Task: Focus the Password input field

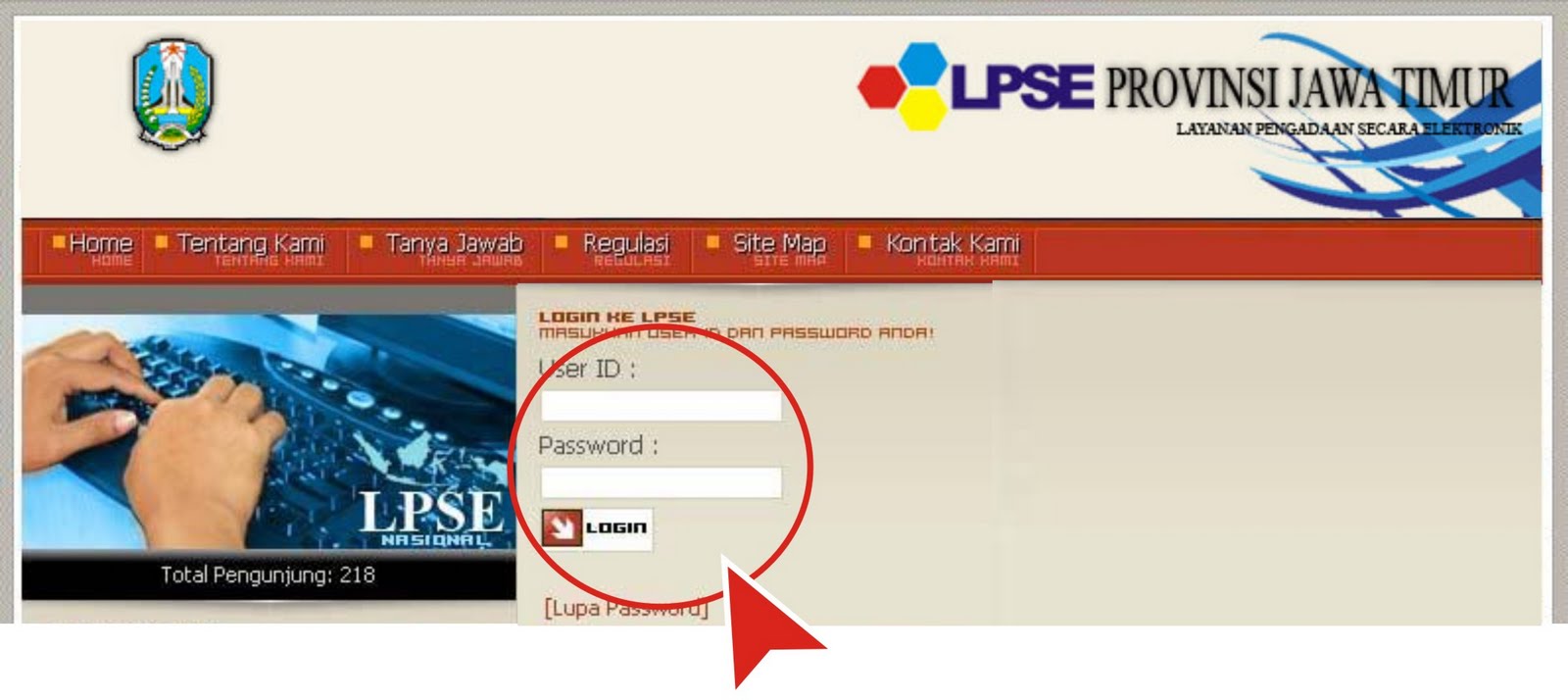Action: 661,482
